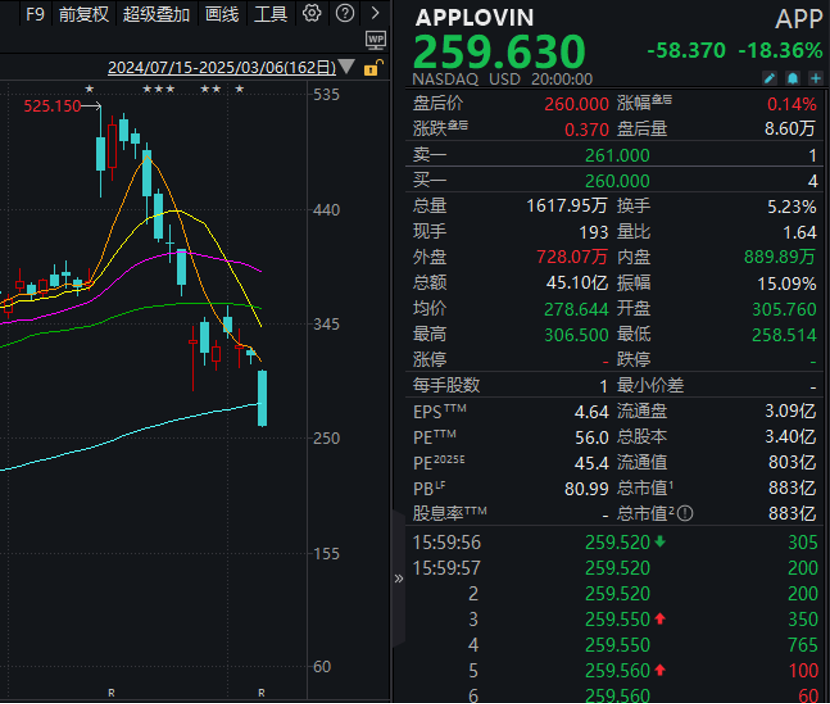
Task: Click the three-star event marker
Action: (x=159, y=89)
